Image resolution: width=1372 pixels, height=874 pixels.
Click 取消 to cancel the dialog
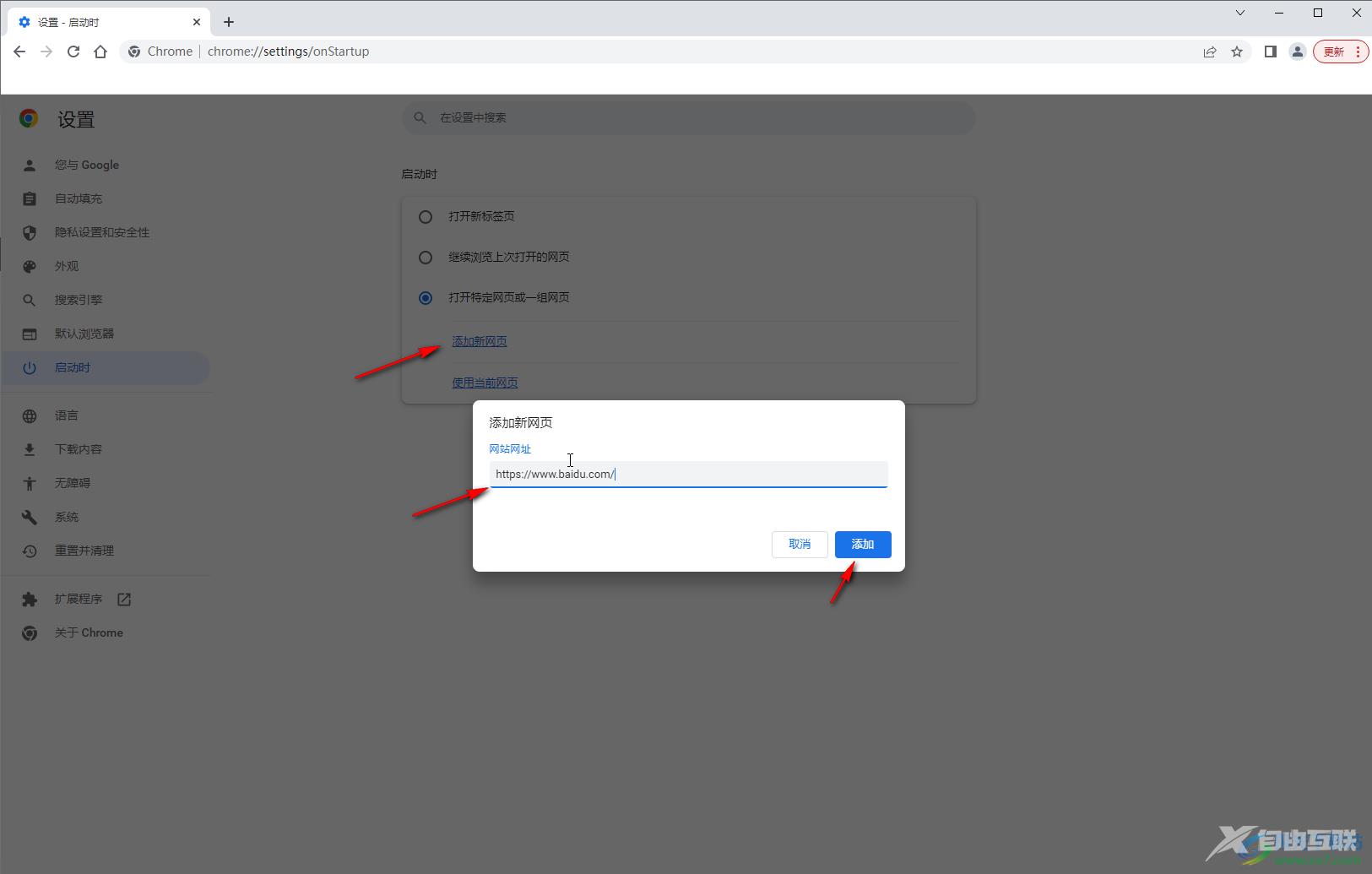pyautogui.click(x=800, y=545)
